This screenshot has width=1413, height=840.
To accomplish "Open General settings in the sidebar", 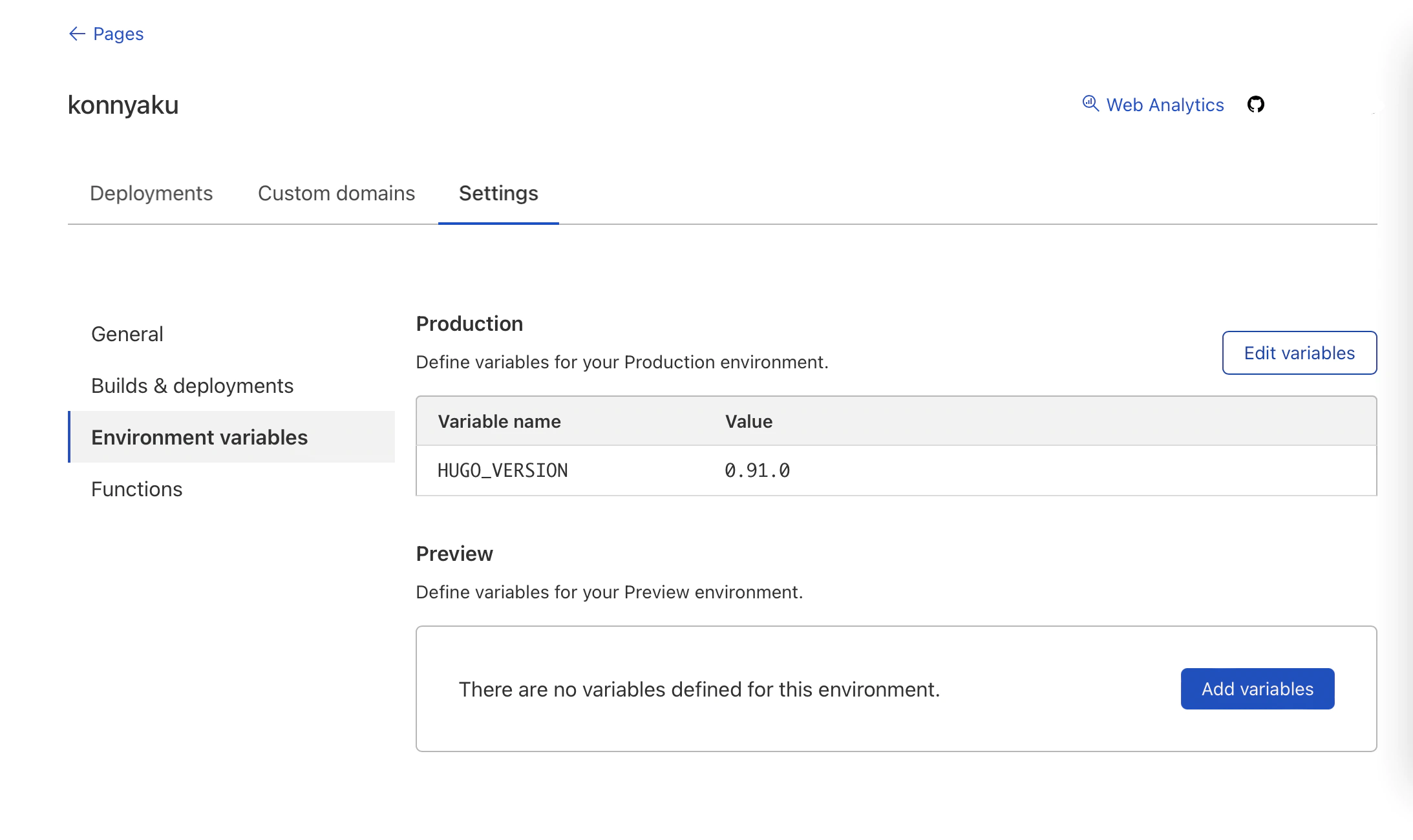I will (127, 334).
